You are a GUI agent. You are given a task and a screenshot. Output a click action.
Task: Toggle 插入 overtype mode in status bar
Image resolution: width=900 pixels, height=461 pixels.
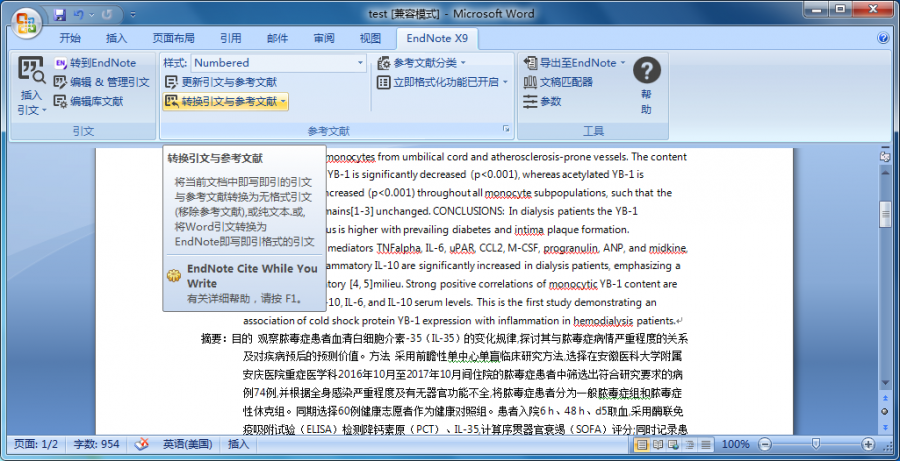tap(238, 444)
